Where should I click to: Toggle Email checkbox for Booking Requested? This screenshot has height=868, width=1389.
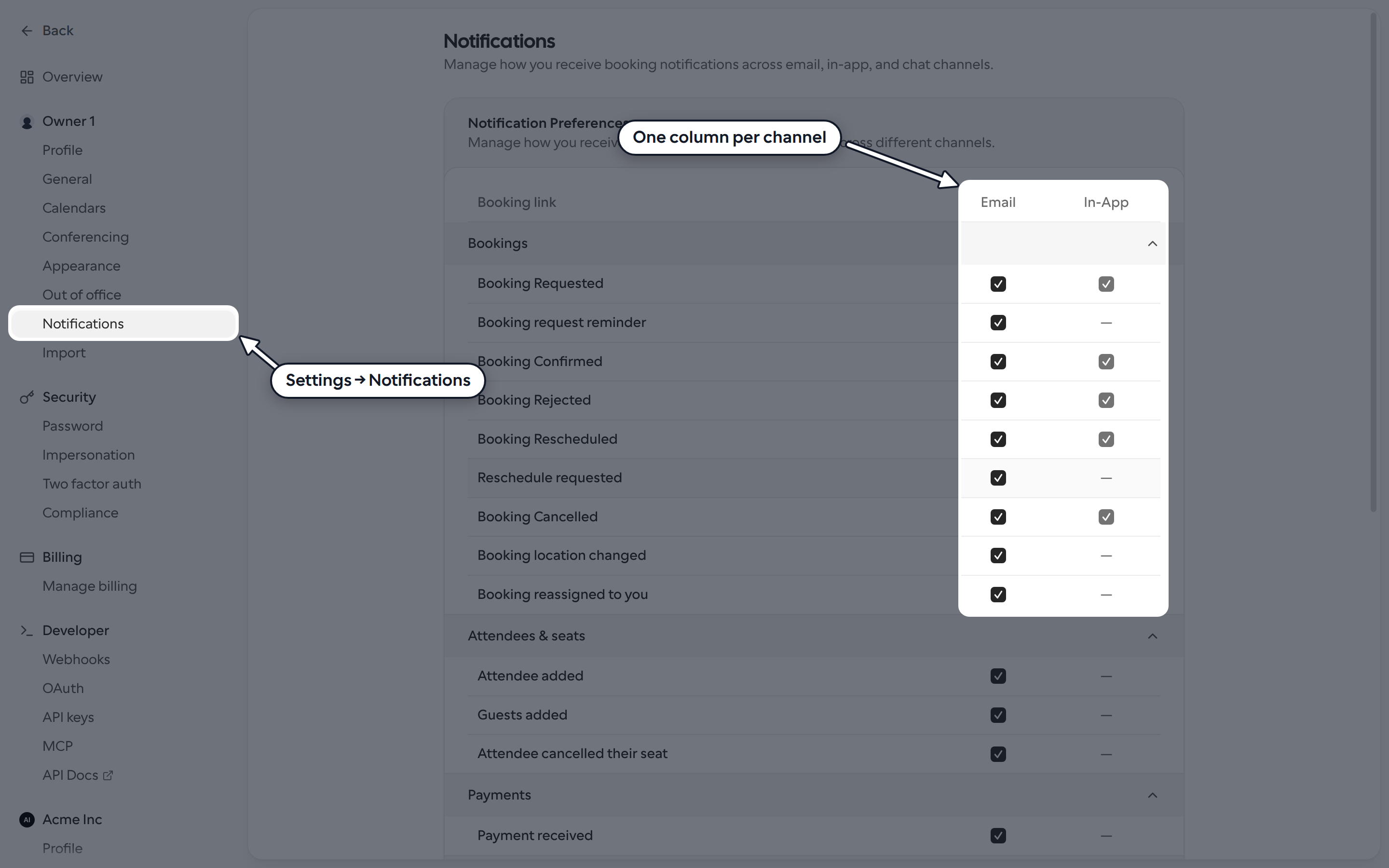[998, 284]
